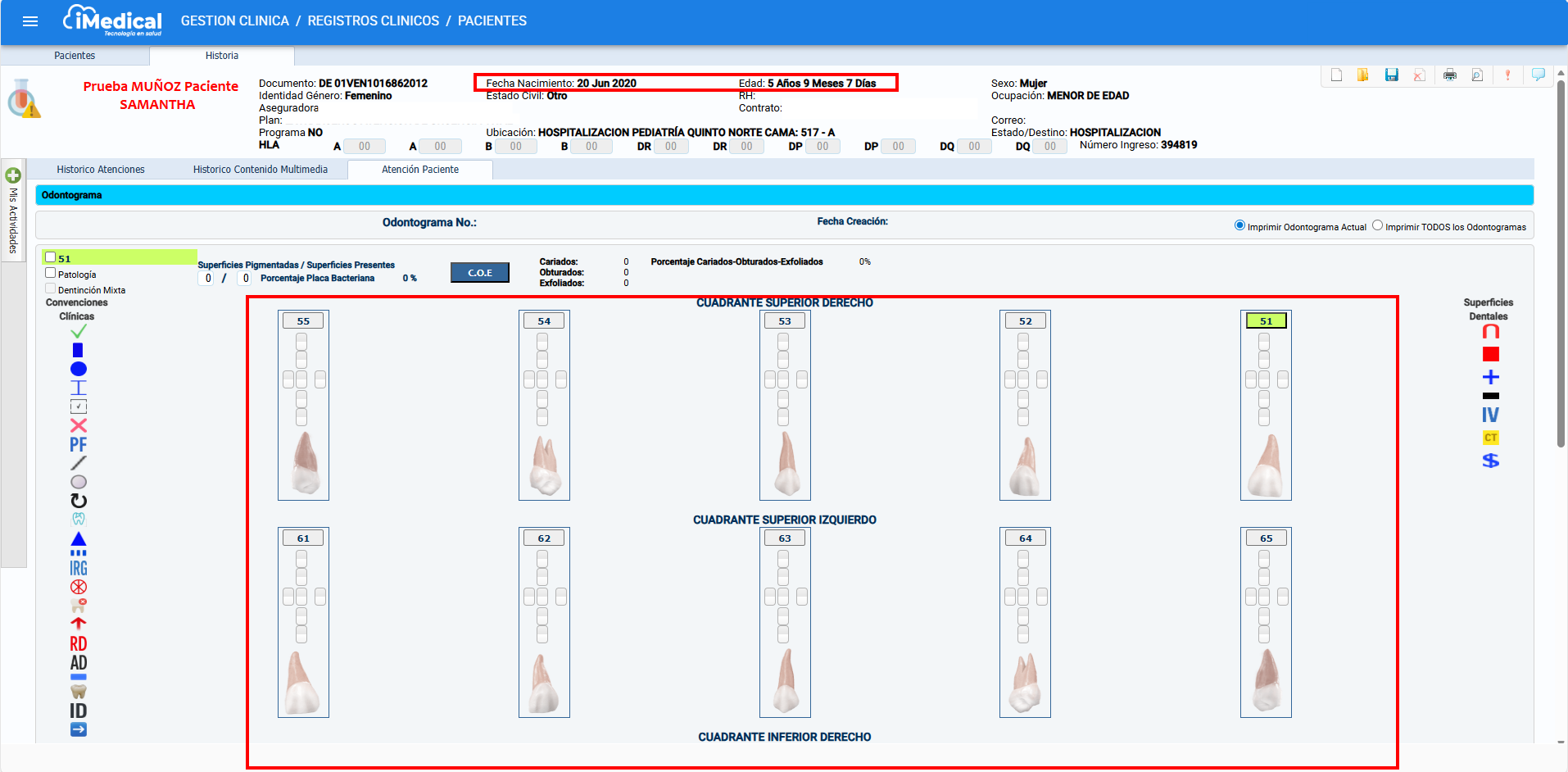Click the PACIENTES breadcrumb link
The width and height of the screenshot is (1568, 772).
tap(492, 21)
